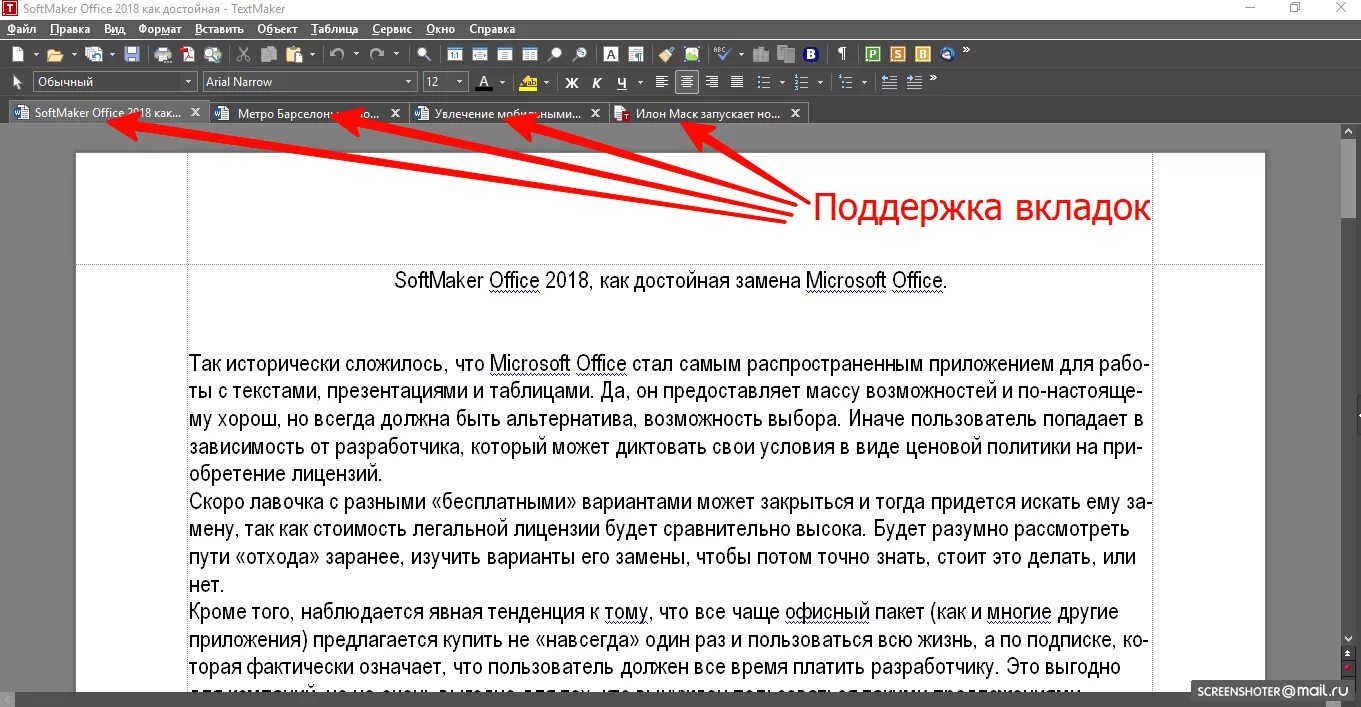
Task: Print the document using the printer icon
Action: pyautogui.click(x=163, y=54)
